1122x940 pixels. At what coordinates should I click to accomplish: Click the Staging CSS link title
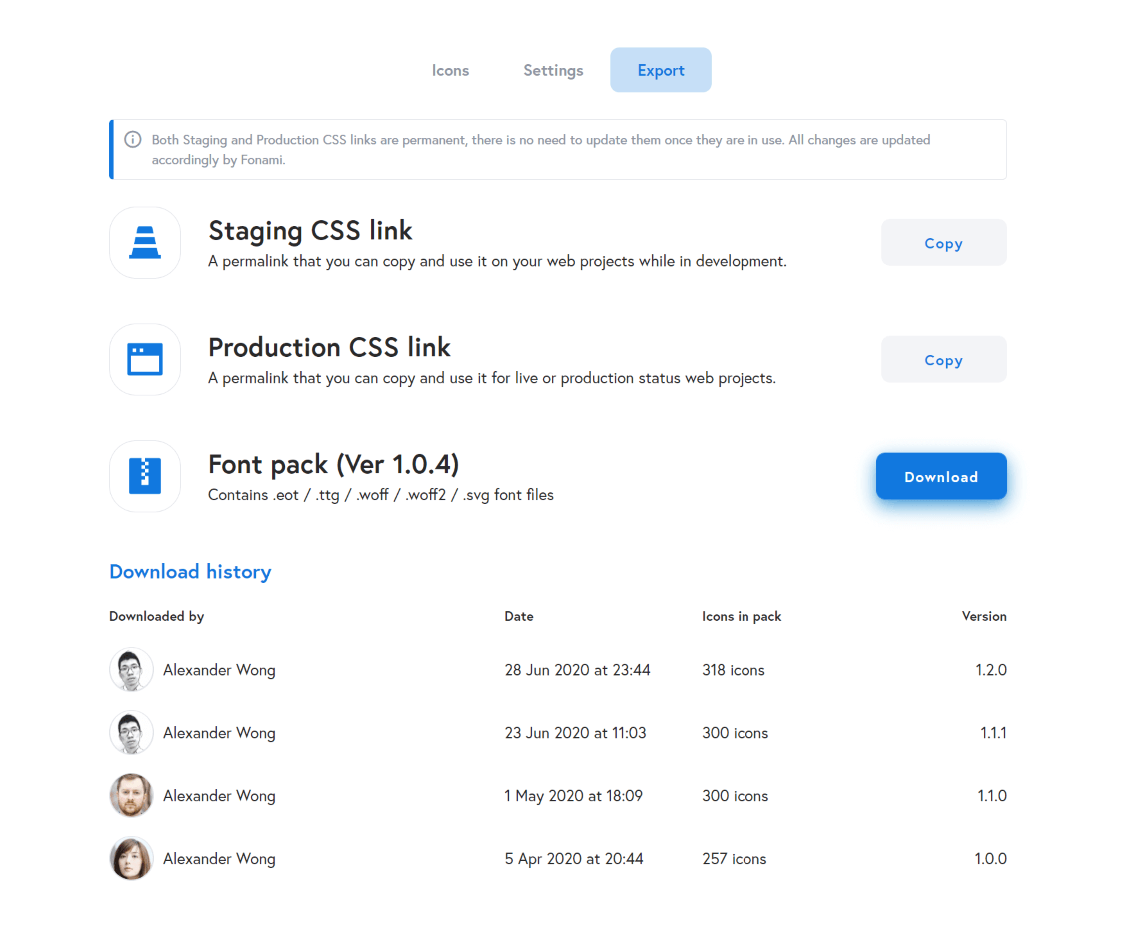[x=311, y=231]
